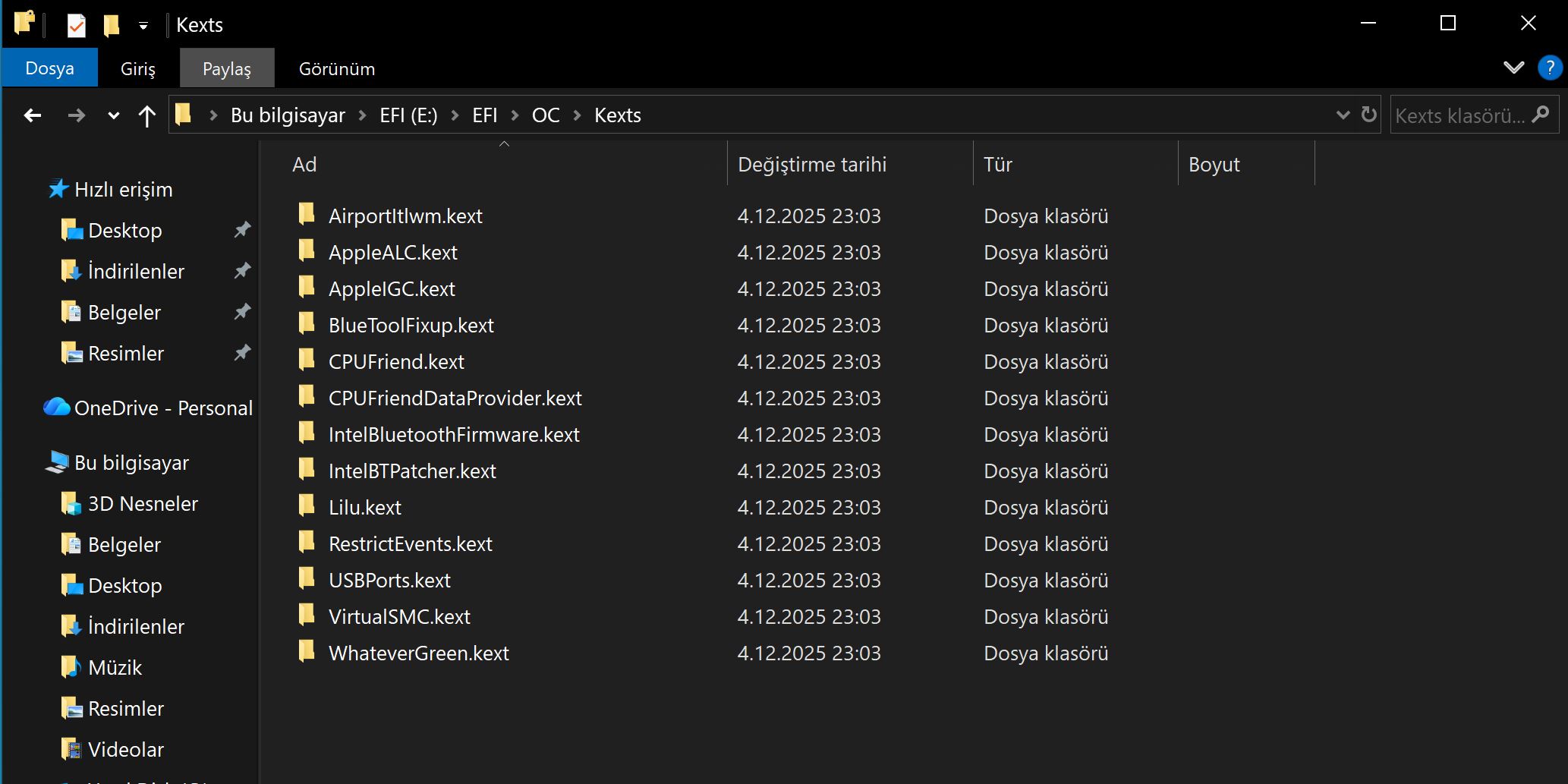Open the Help question mark icon

coord(1549,68)
